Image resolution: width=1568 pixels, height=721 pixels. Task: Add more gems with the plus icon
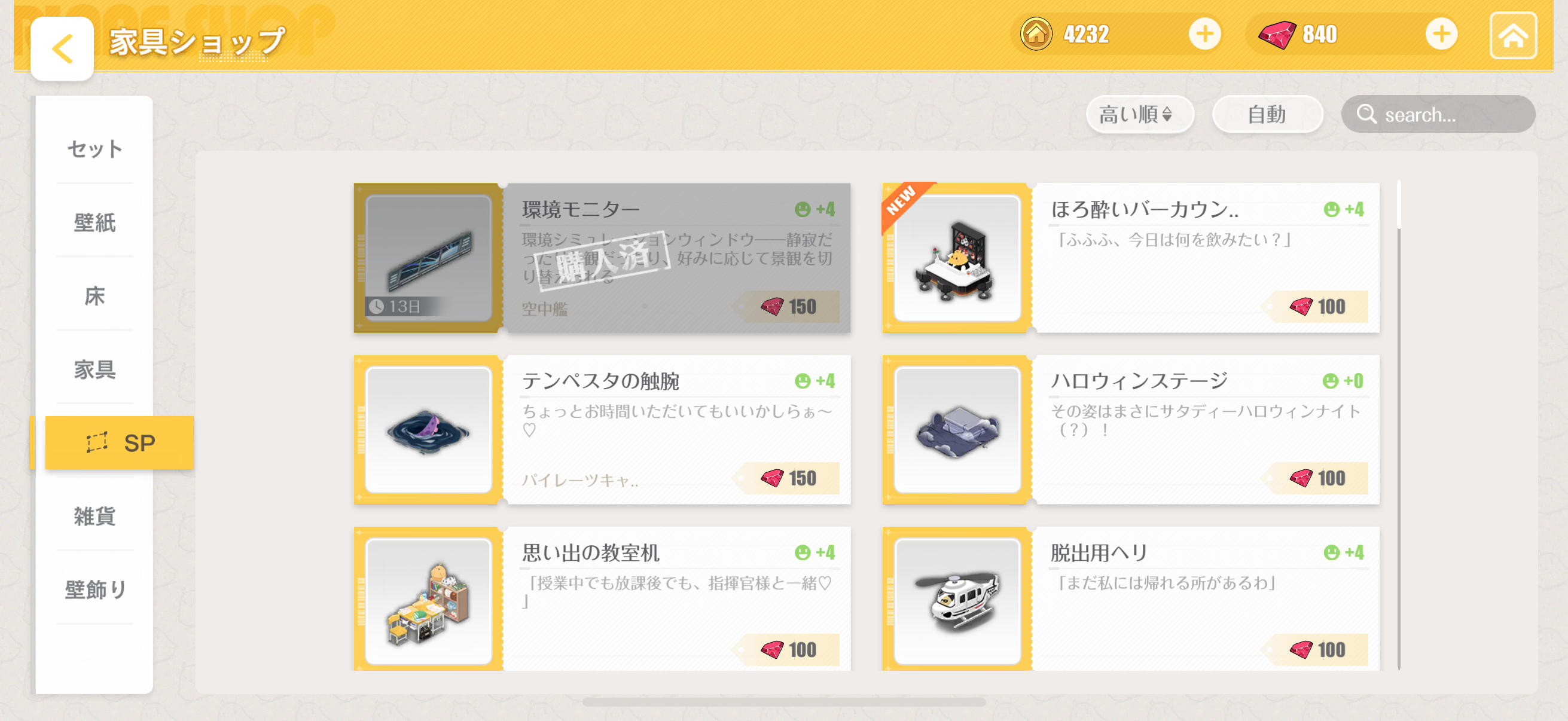click(x=1441, y=34)
